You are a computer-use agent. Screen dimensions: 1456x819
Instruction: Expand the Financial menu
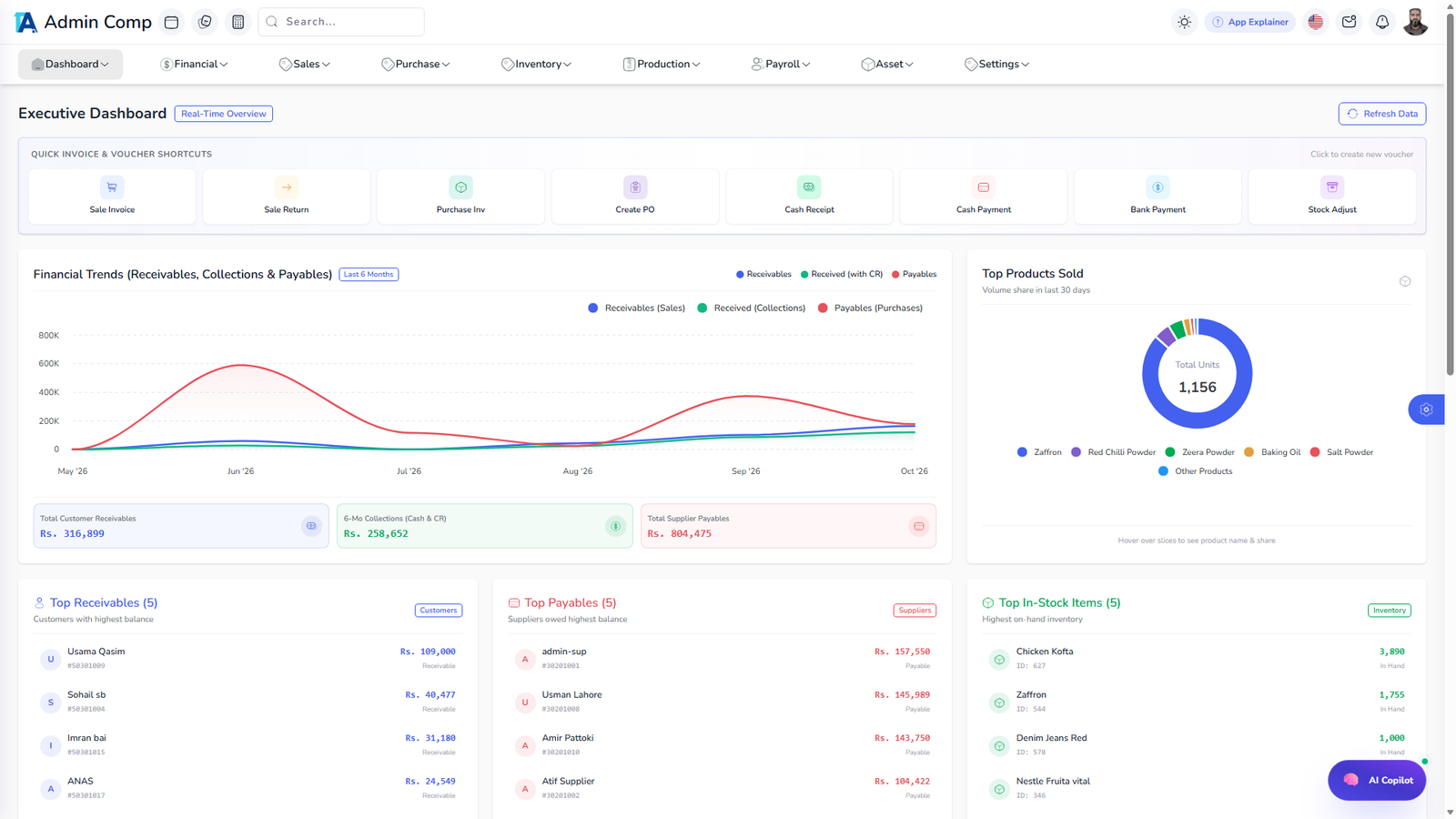coord(194,65)
